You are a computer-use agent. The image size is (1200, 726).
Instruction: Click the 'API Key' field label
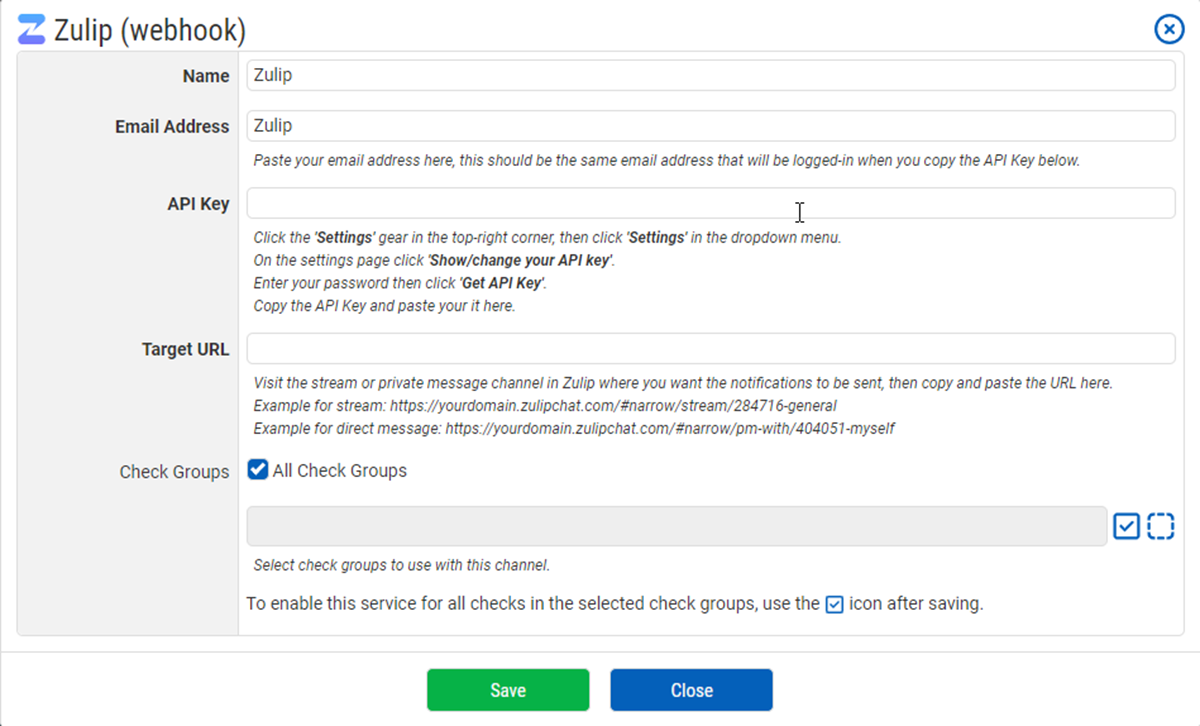click(198, 204)
